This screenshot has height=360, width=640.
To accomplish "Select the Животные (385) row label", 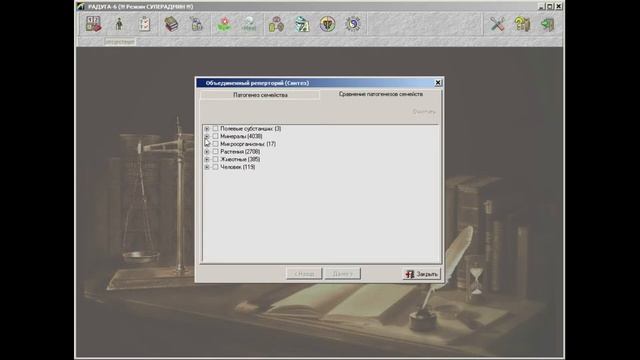I will tap(240, 159).
